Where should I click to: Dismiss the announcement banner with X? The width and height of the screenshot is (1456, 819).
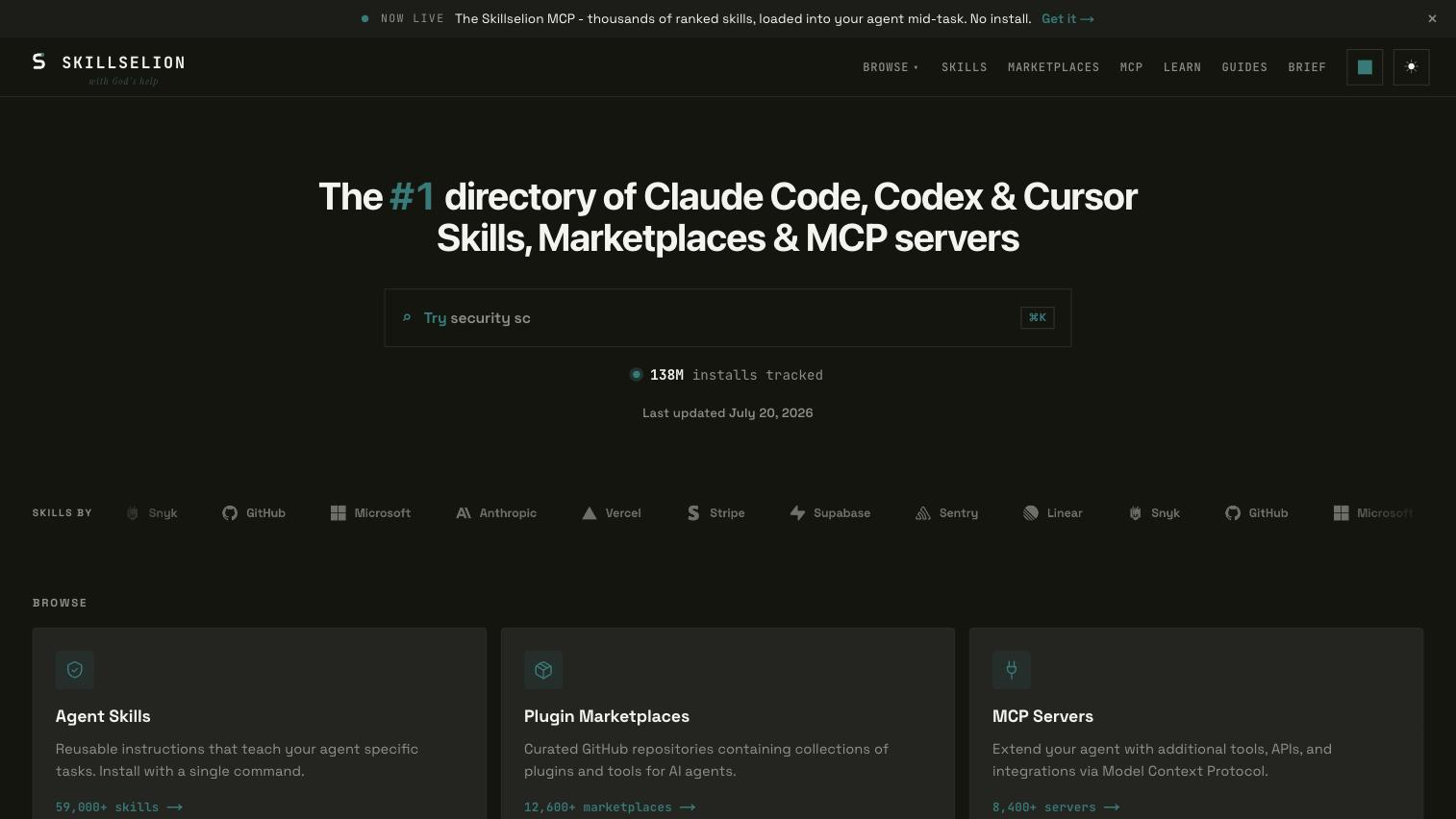tap(1432, 18)
